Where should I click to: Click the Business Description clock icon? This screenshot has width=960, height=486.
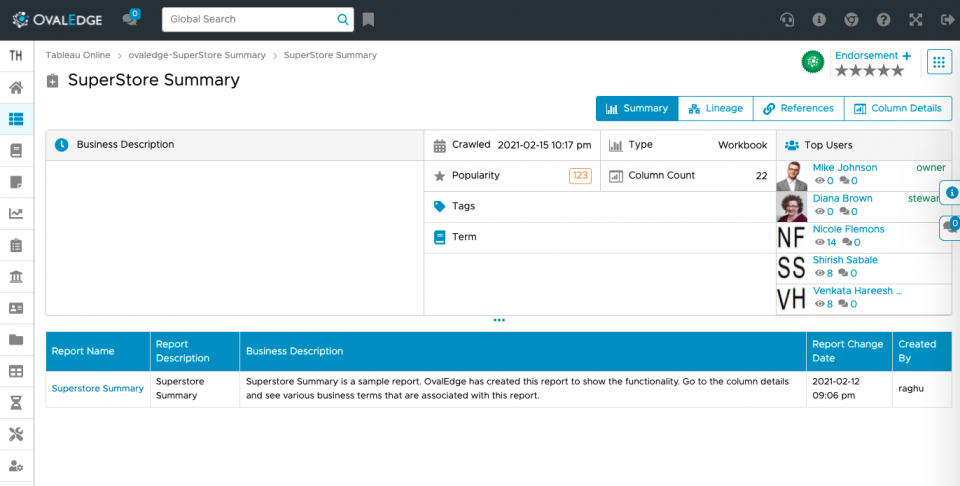pyautogui.click(x=61, y=145)
